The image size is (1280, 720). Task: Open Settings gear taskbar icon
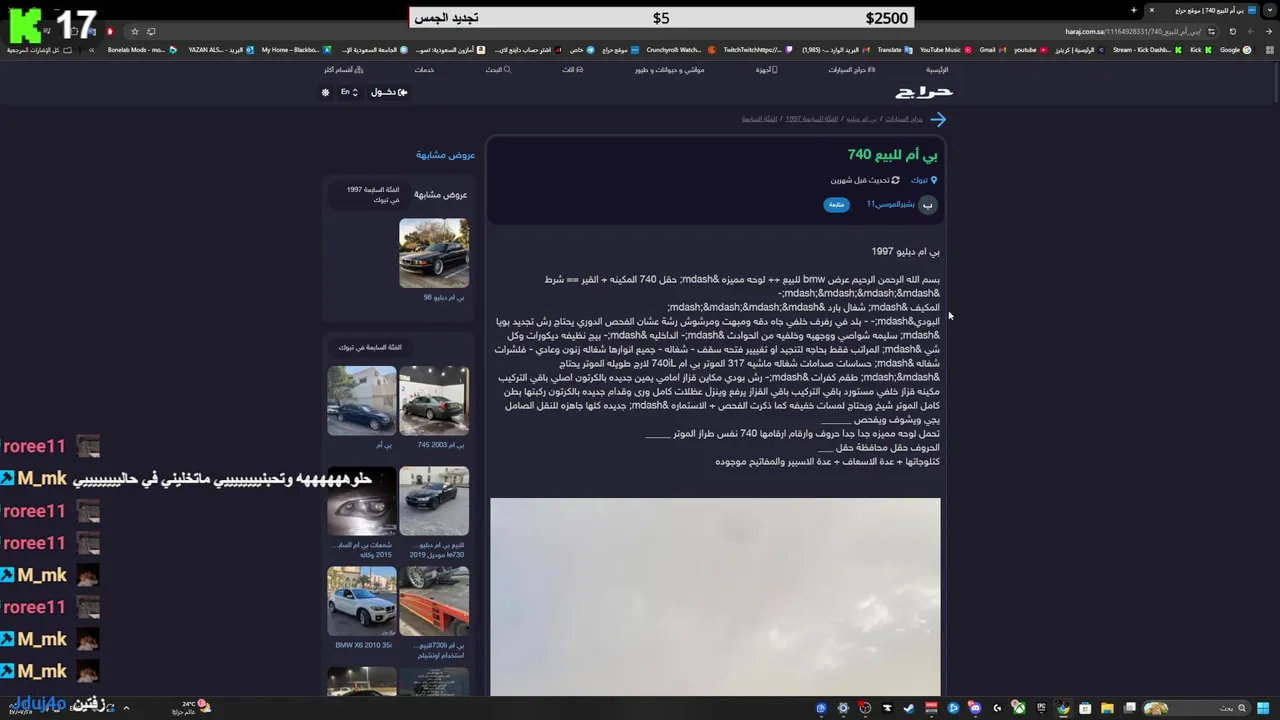pos(843,708)
